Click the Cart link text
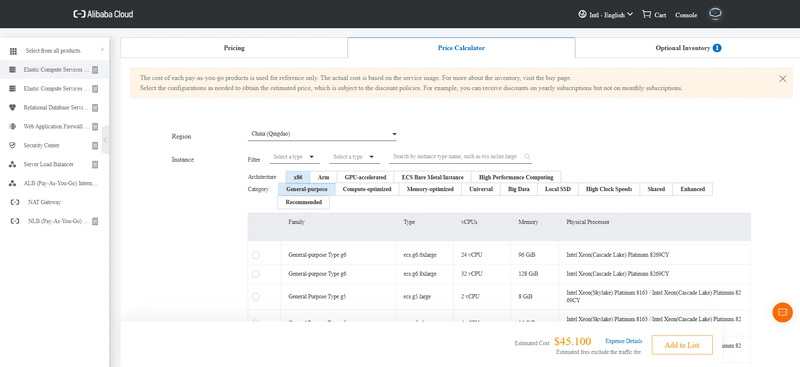Image resolution: width=800 pixels, height=367 pixels. (660, 15)
